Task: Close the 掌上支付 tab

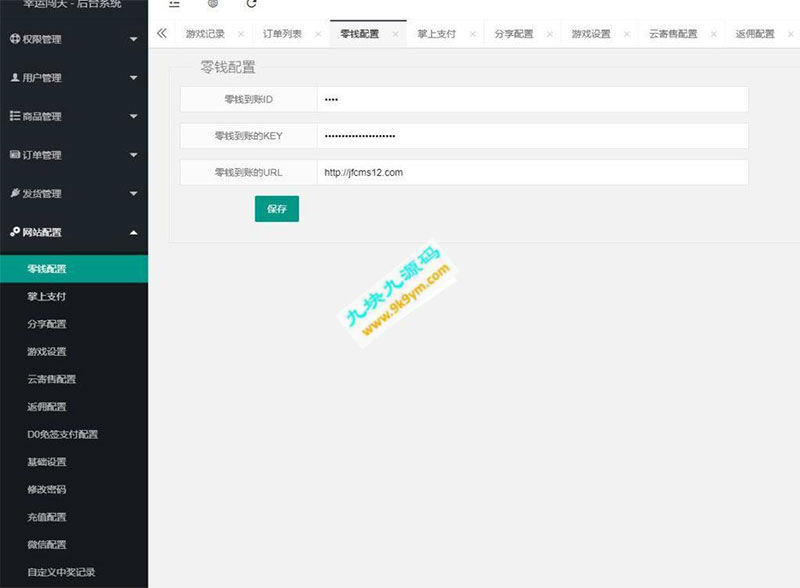Action: pyautogui.click(x=472, y=34)
